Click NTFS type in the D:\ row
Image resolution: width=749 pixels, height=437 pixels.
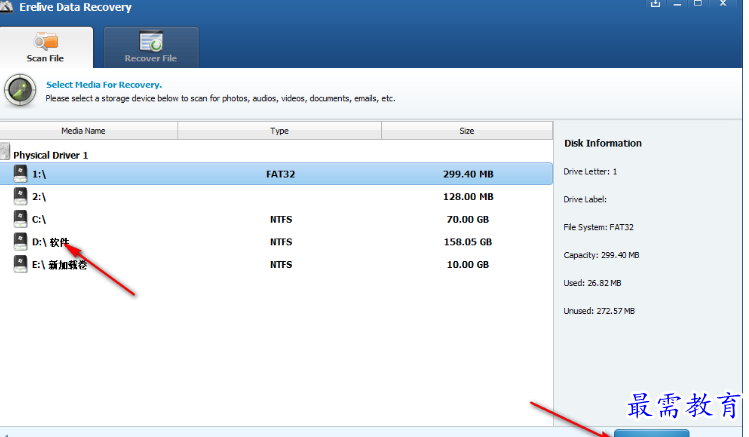[x=281, y=242]
